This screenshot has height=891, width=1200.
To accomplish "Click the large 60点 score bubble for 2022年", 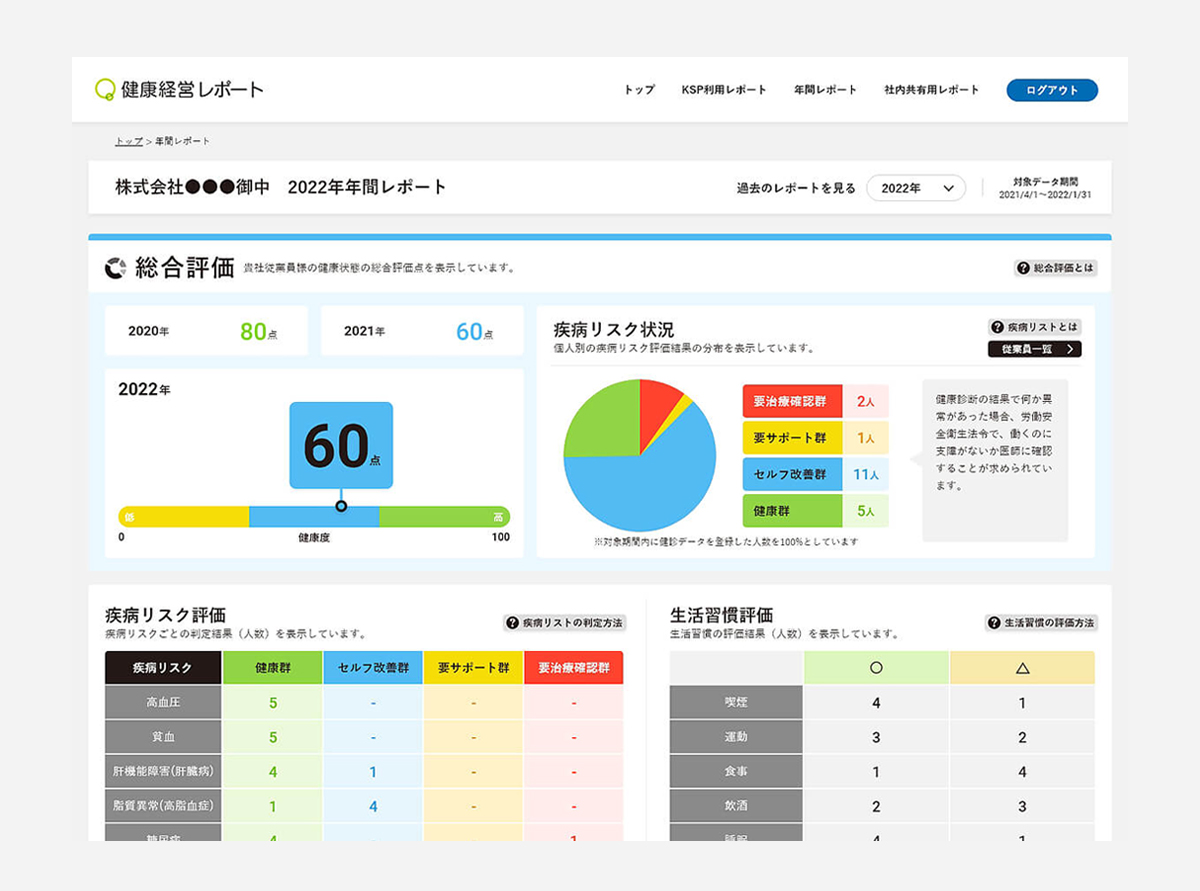I will pyautogui.click(x=341, y=446).
